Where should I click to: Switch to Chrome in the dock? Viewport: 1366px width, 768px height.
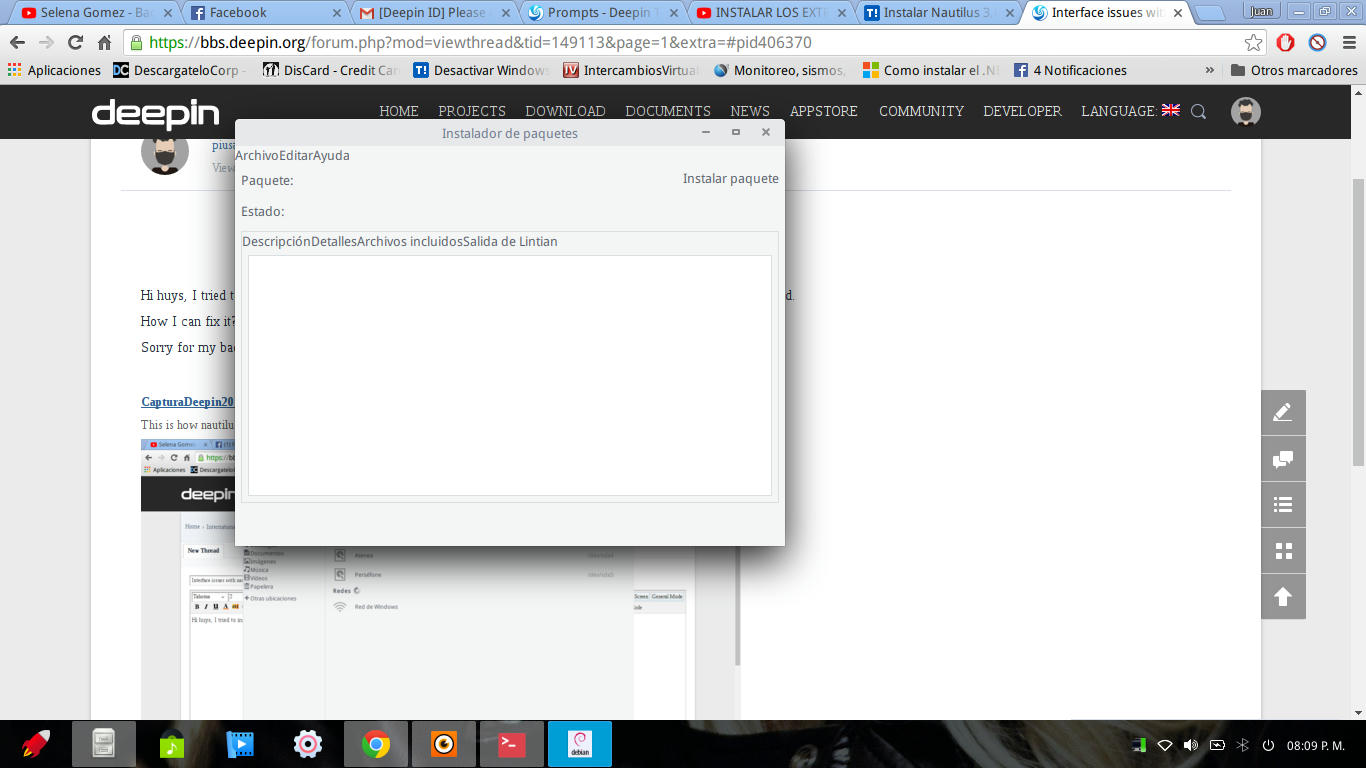click(376, 744)
